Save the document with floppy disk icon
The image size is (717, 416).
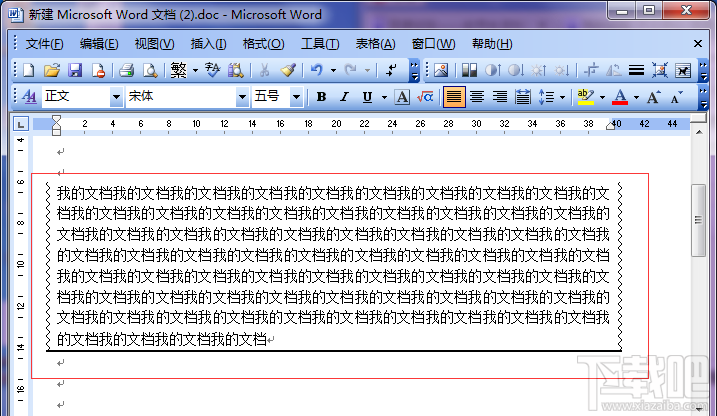[75, 70]
